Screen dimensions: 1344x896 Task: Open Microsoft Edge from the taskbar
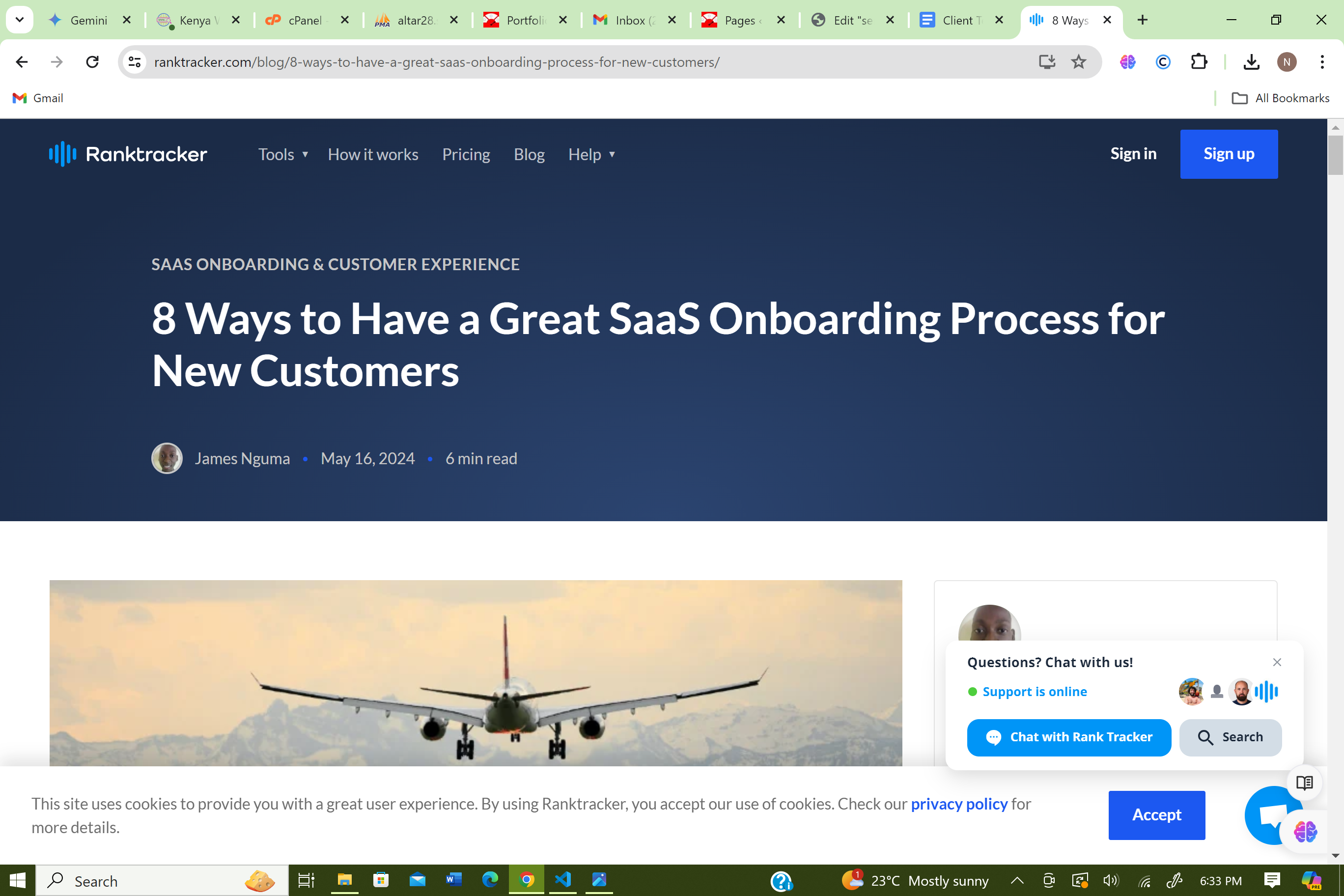490,881
